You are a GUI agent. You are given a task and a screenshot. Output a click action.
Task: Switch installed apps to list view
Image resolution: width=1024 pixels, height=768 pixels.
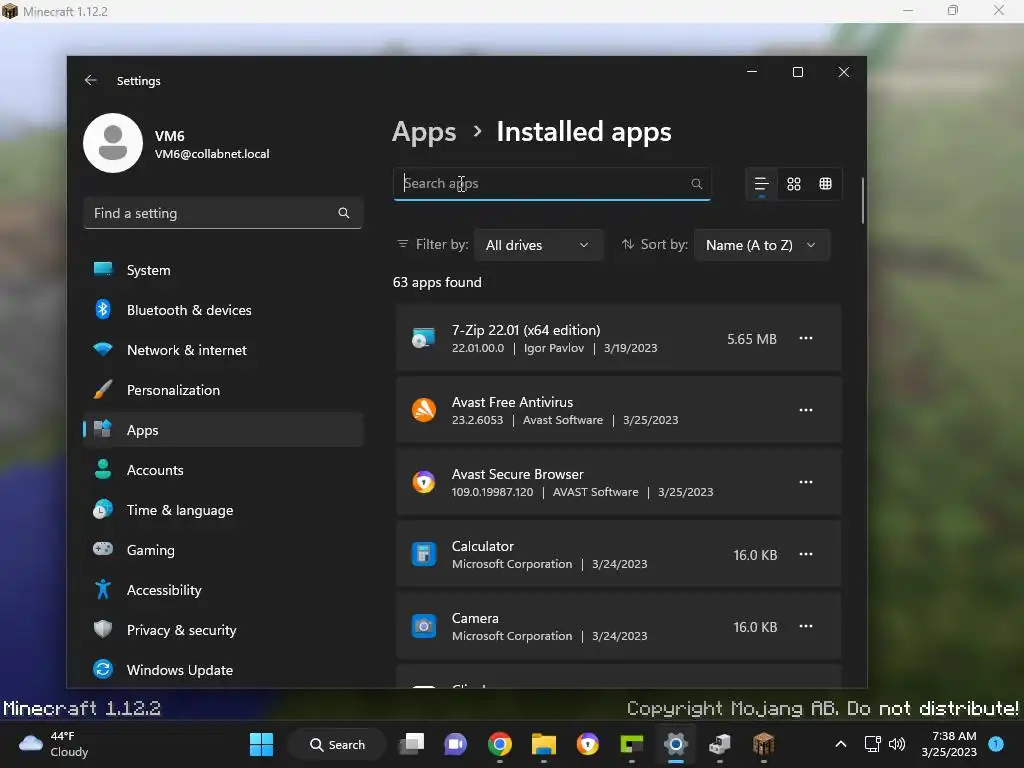click(761, 184)
